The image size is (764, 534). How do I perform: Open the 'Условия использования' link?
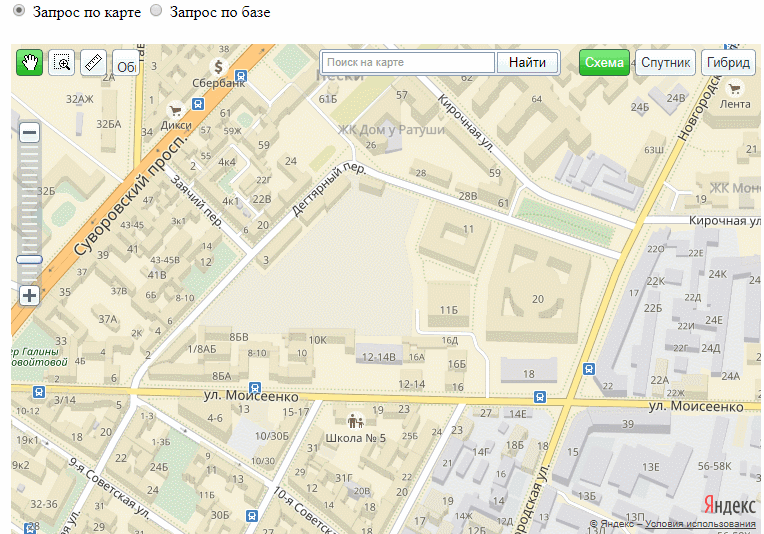click(700, 524)
